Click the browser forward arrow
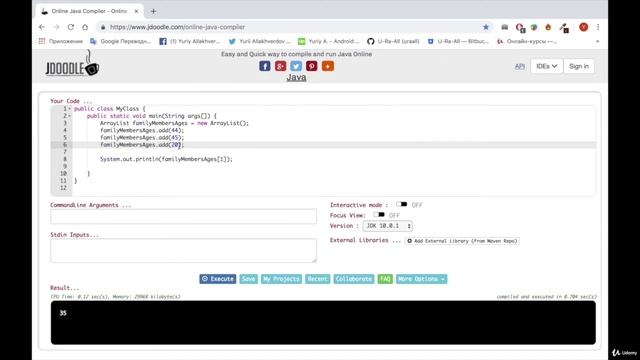640x360 pixels. [56, 27]
